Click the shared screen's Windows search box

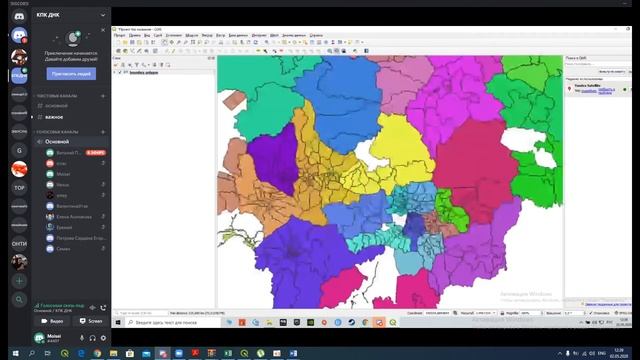coord(173,322)
